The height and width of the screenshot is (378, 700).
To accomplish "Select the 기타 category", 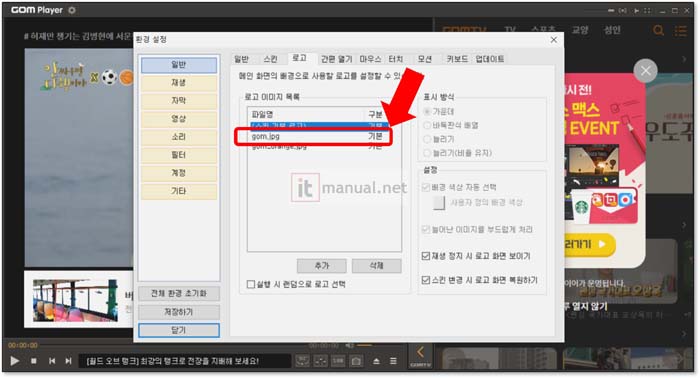I will pyautogui.click(x=179, y=191).
